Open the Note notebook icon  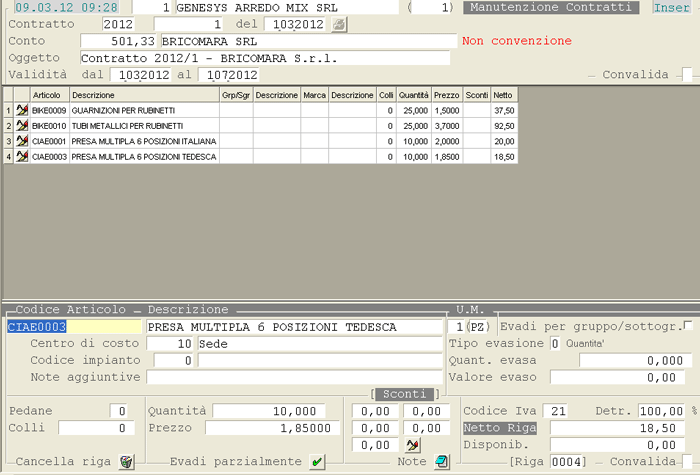click(x=442, y=462)
